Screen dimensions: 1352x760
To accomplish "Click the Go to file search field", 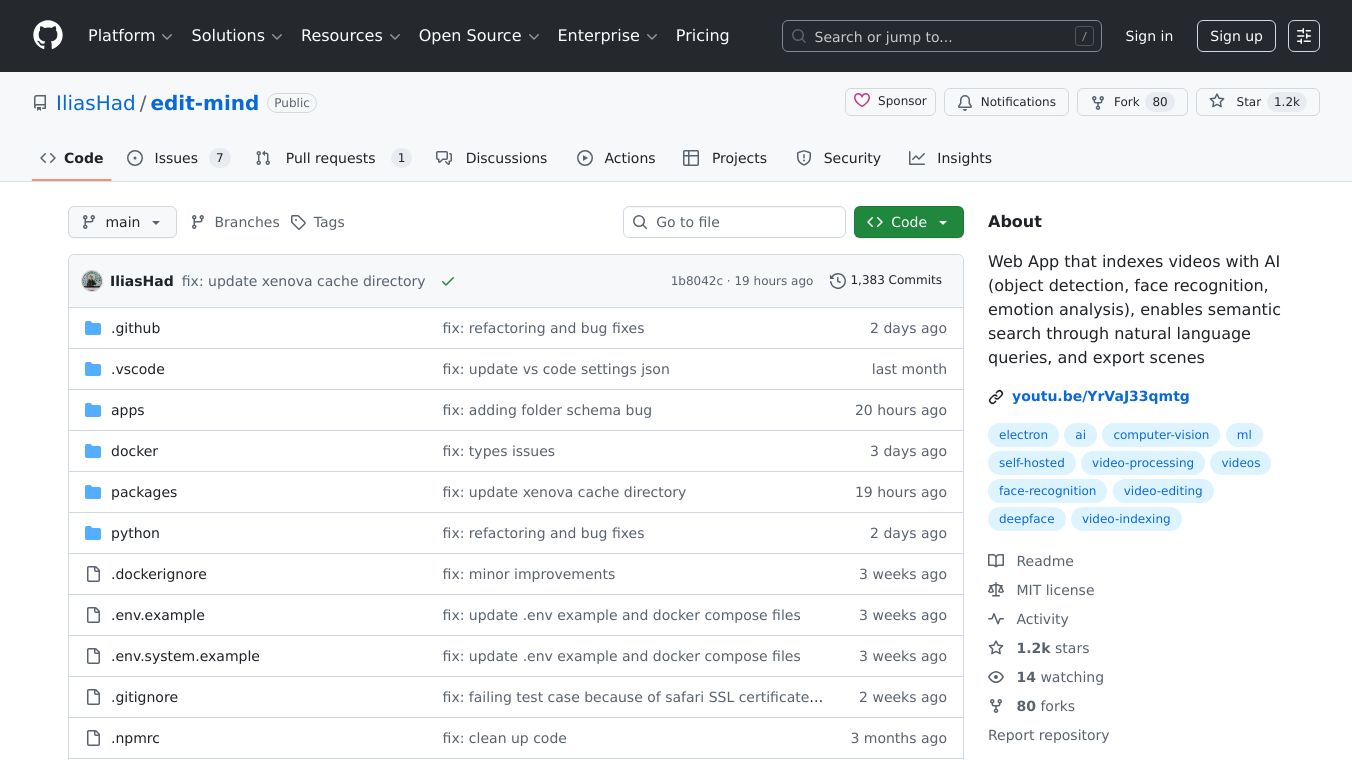I will 734,222.
